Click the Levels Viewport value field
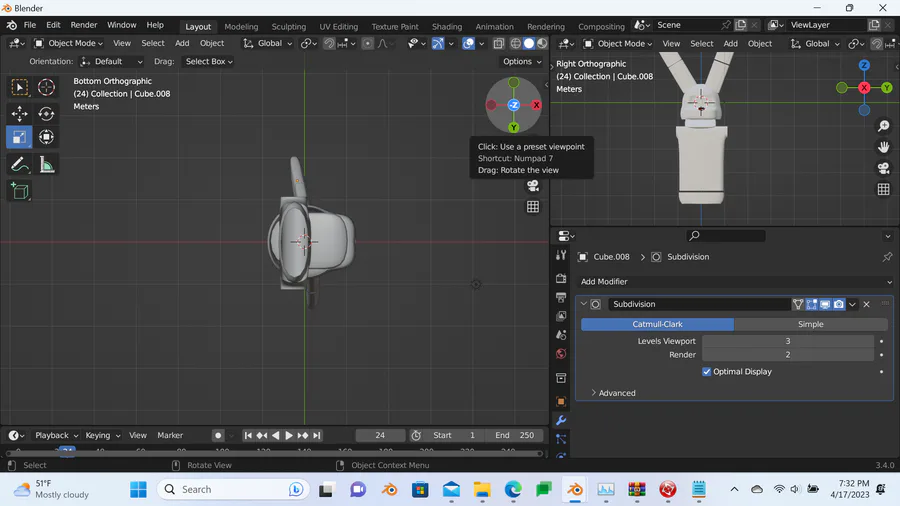The image size is (900, 506). [x=787, y=341]
